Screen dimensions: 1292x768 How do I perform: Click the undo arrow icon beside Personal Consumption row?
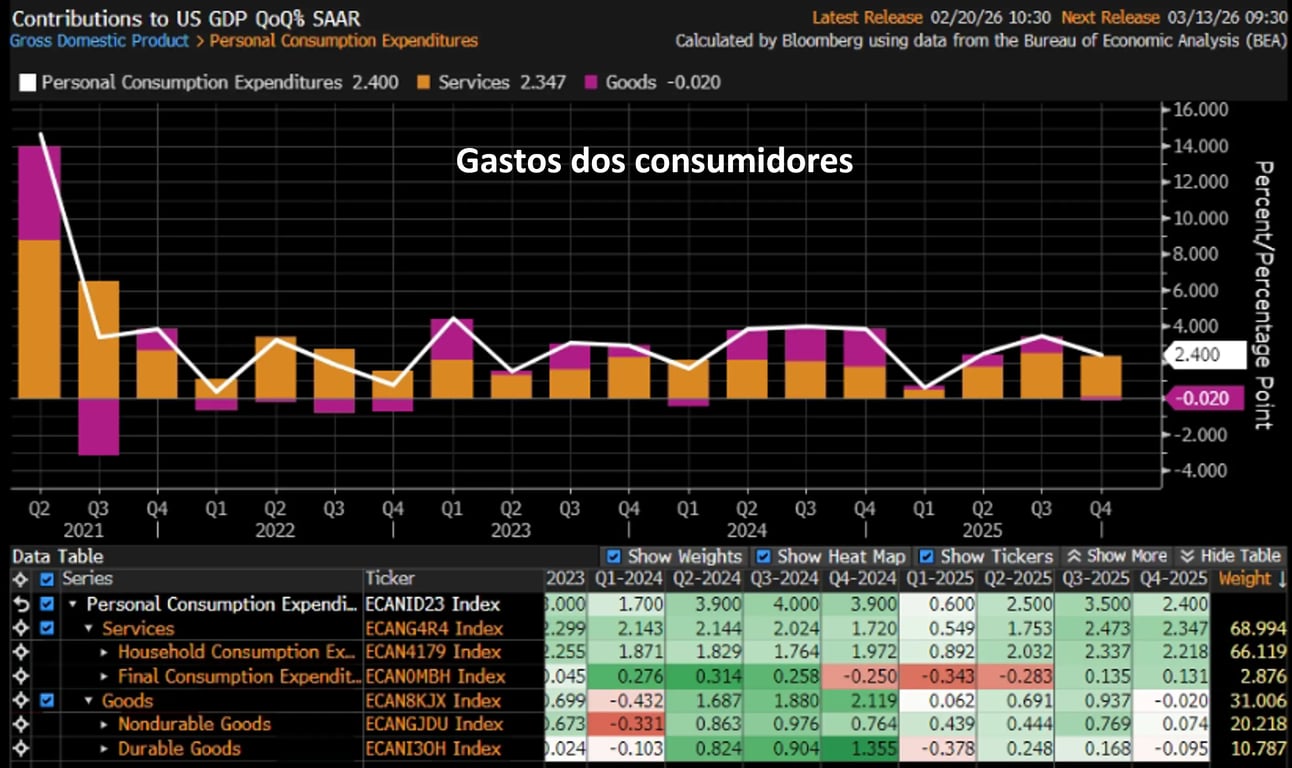pyautogui.click(x=19, y=604)
